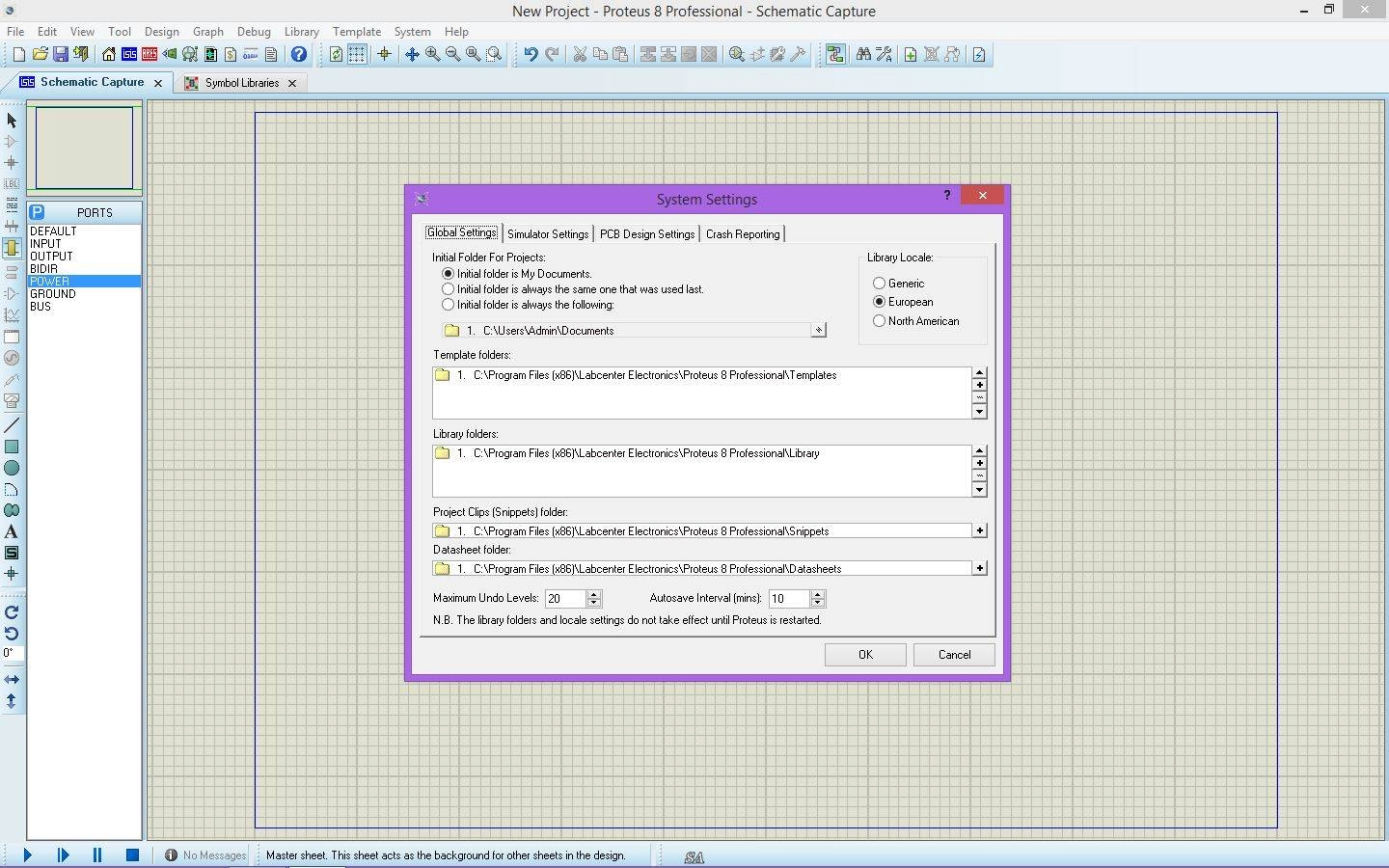
Task: Click the overview thumbnail preview pane
Action: click(x=85, y=148)
